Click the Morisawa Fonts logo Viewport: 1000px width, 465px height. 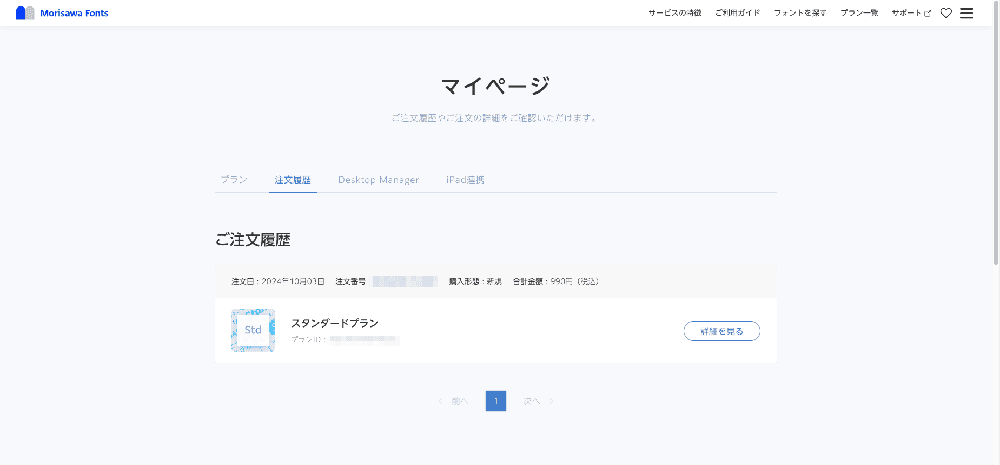click(x=62, y=13)
